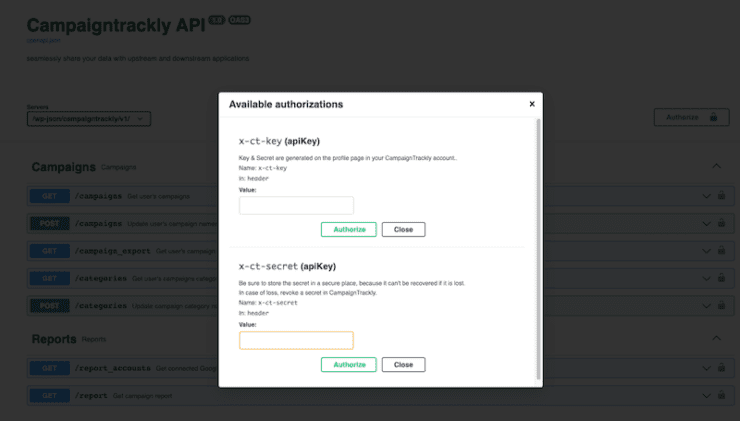Close the Available authorizations dialog with X

[532, 104]
